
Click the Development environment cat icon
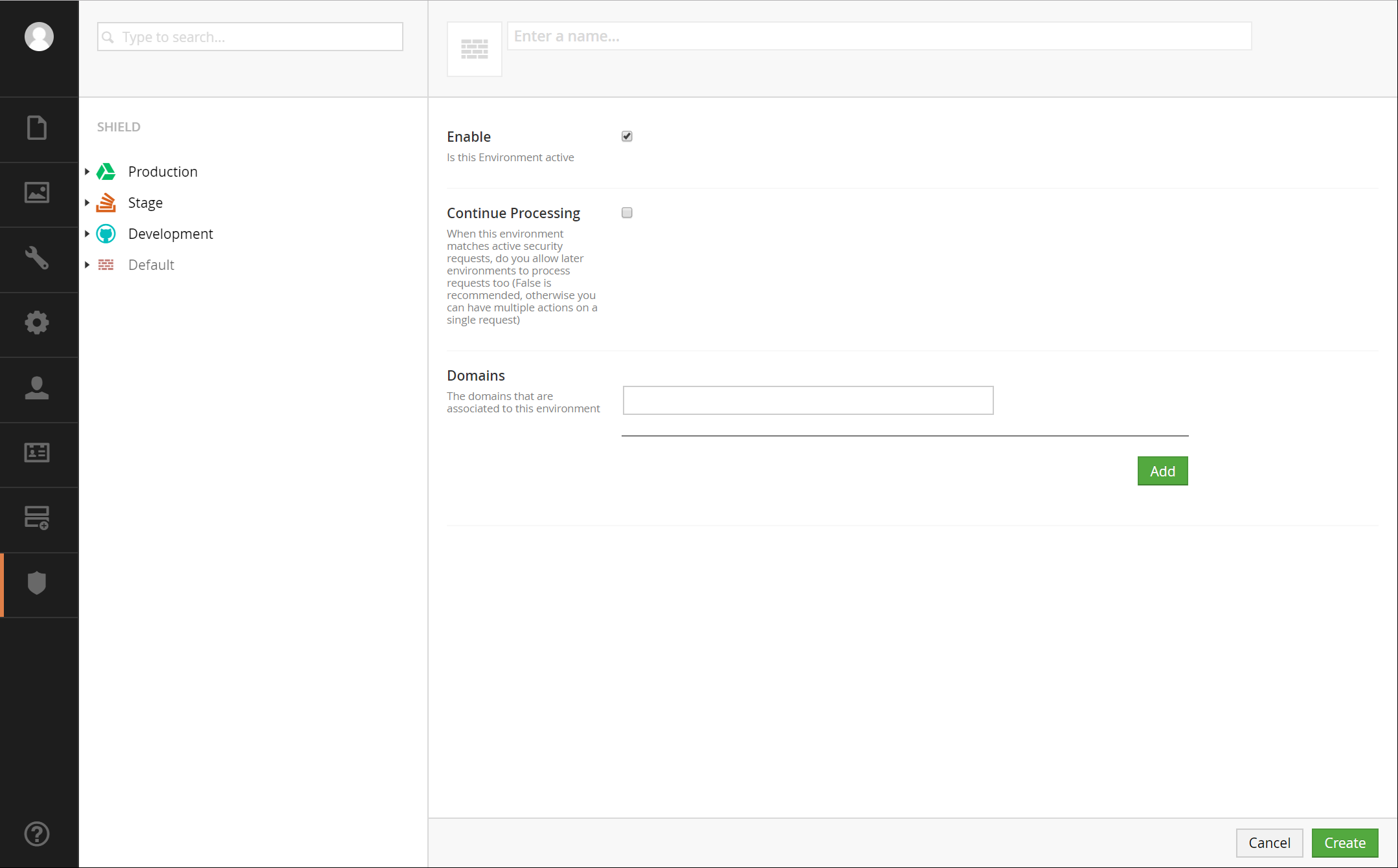coord(106,234)
